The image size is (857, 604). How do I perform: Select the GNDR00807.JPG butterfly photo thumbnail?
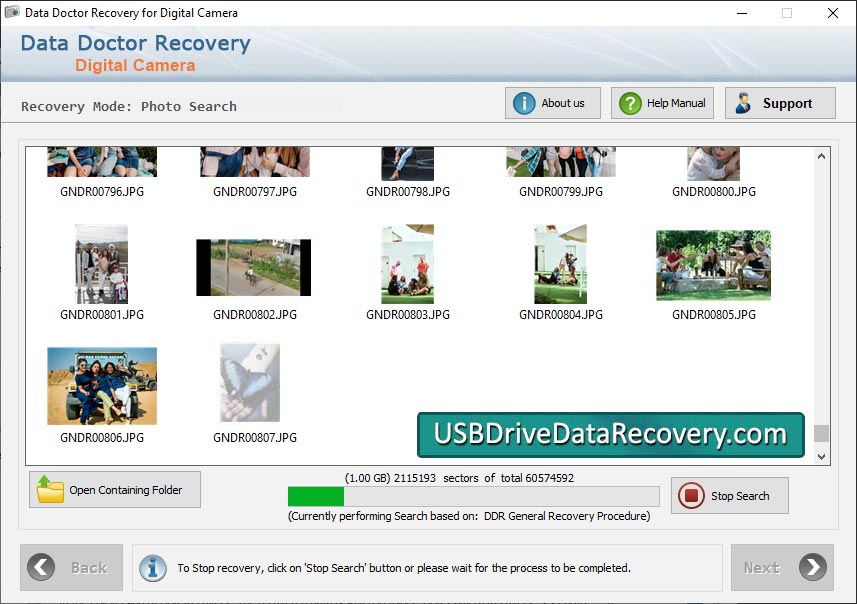(x=250, y=382)
